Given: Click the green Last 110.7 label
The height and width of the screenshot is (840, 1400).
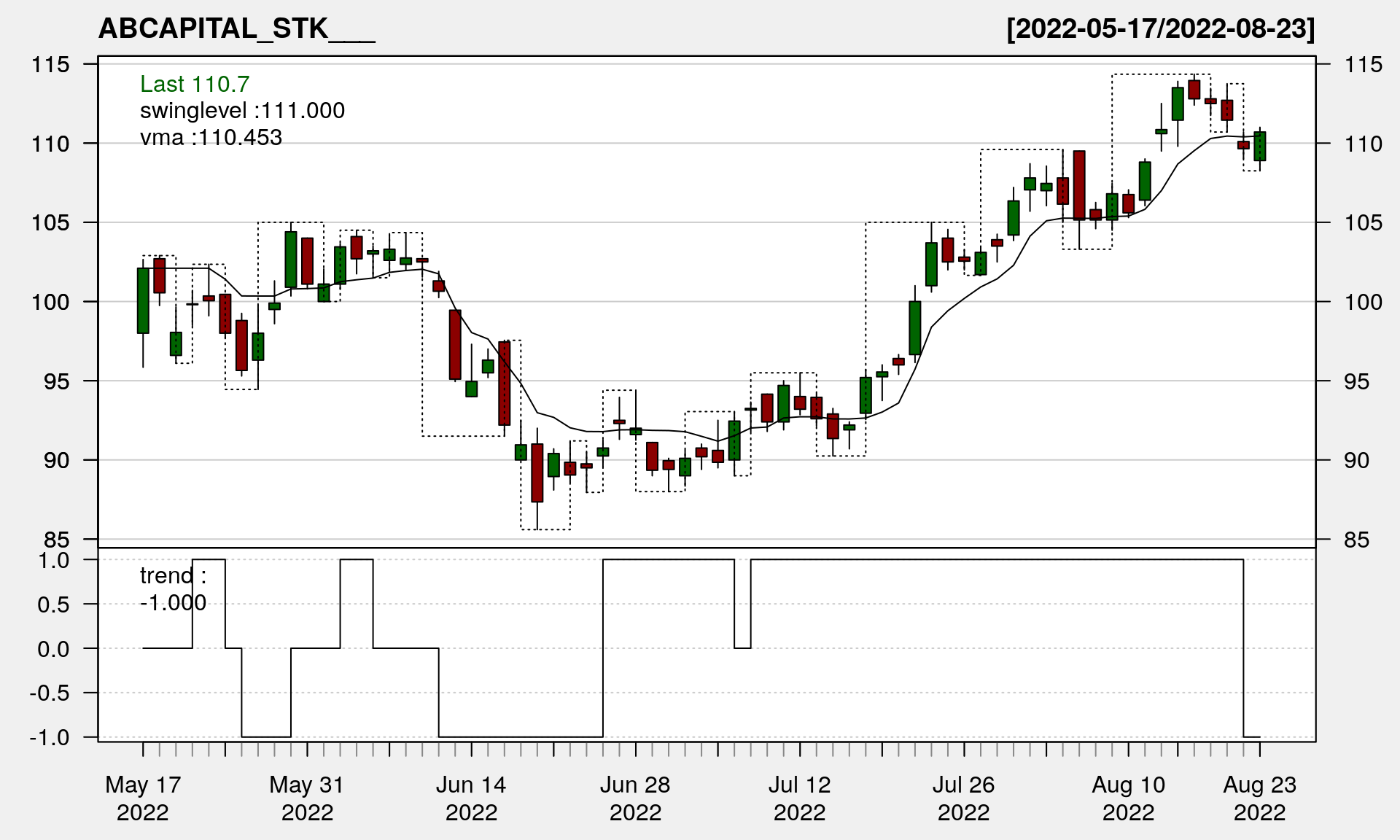Looking at the screenshot, I should click(195, 84).
